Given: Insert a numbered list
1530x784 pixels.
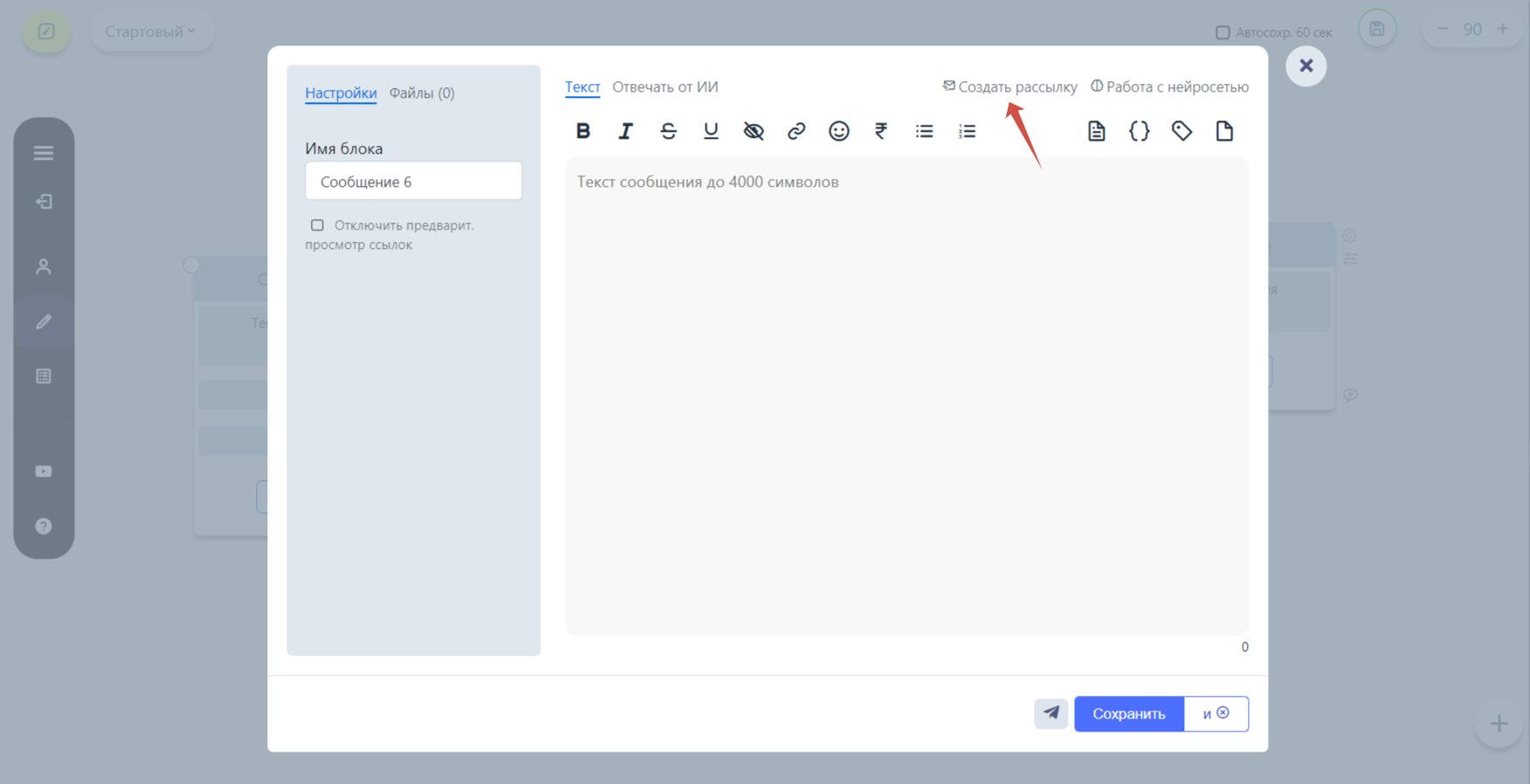Looking at the screenshot, I should pyautogui.click(x=967, y=131).
